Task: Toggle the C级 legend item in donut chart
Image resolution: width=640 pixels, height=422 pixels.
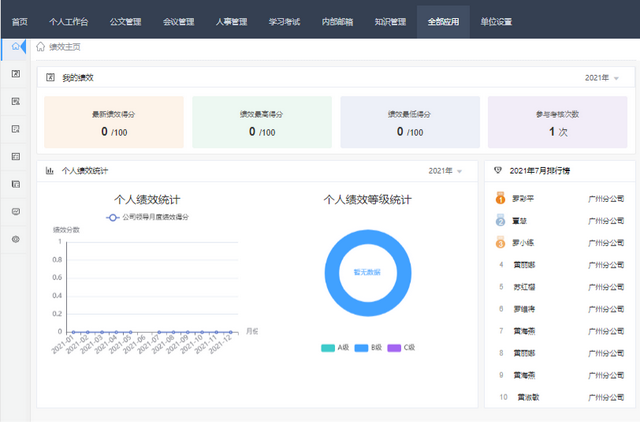Action: click(x=400, y=348)
